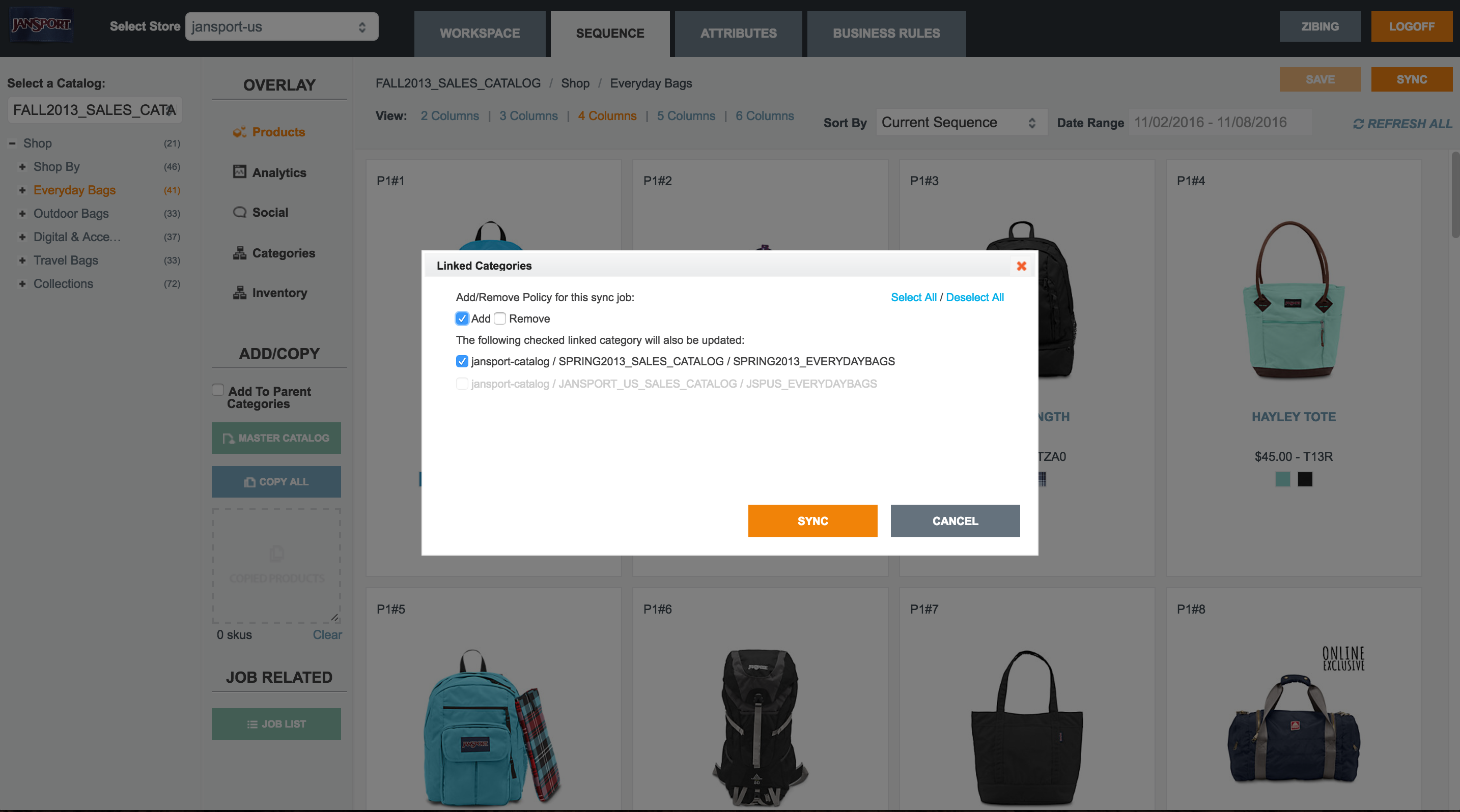Click the REFRESH ALL link

pyautogui.click(x=1403, y=124)
